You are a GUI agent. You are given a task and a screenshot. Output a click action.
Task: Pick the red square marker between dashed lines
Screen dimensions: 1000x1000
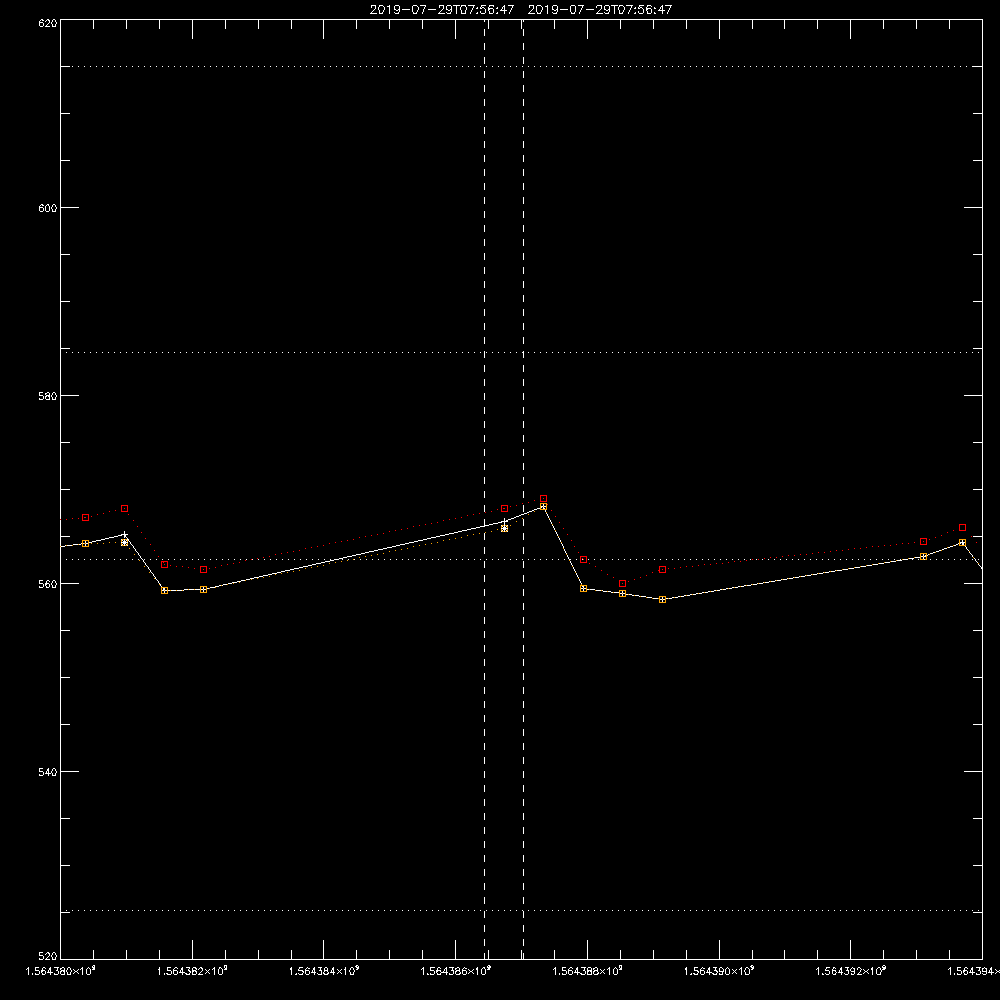tap(504, 509)
